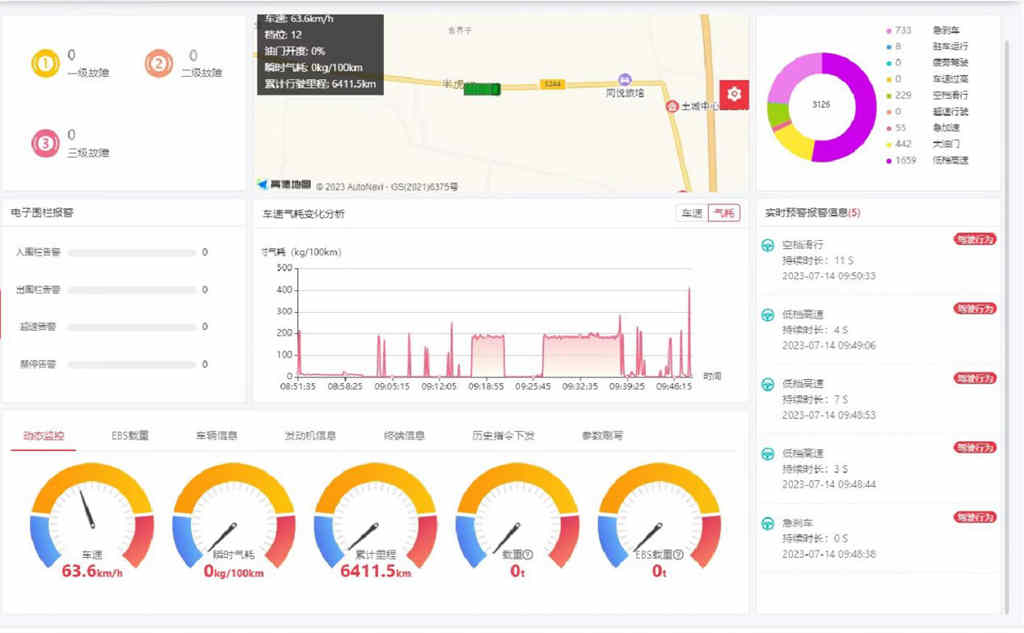Click the 入围栏告警 progress bar
Viewport: 1024px width, 633px height.
(131, 253)
